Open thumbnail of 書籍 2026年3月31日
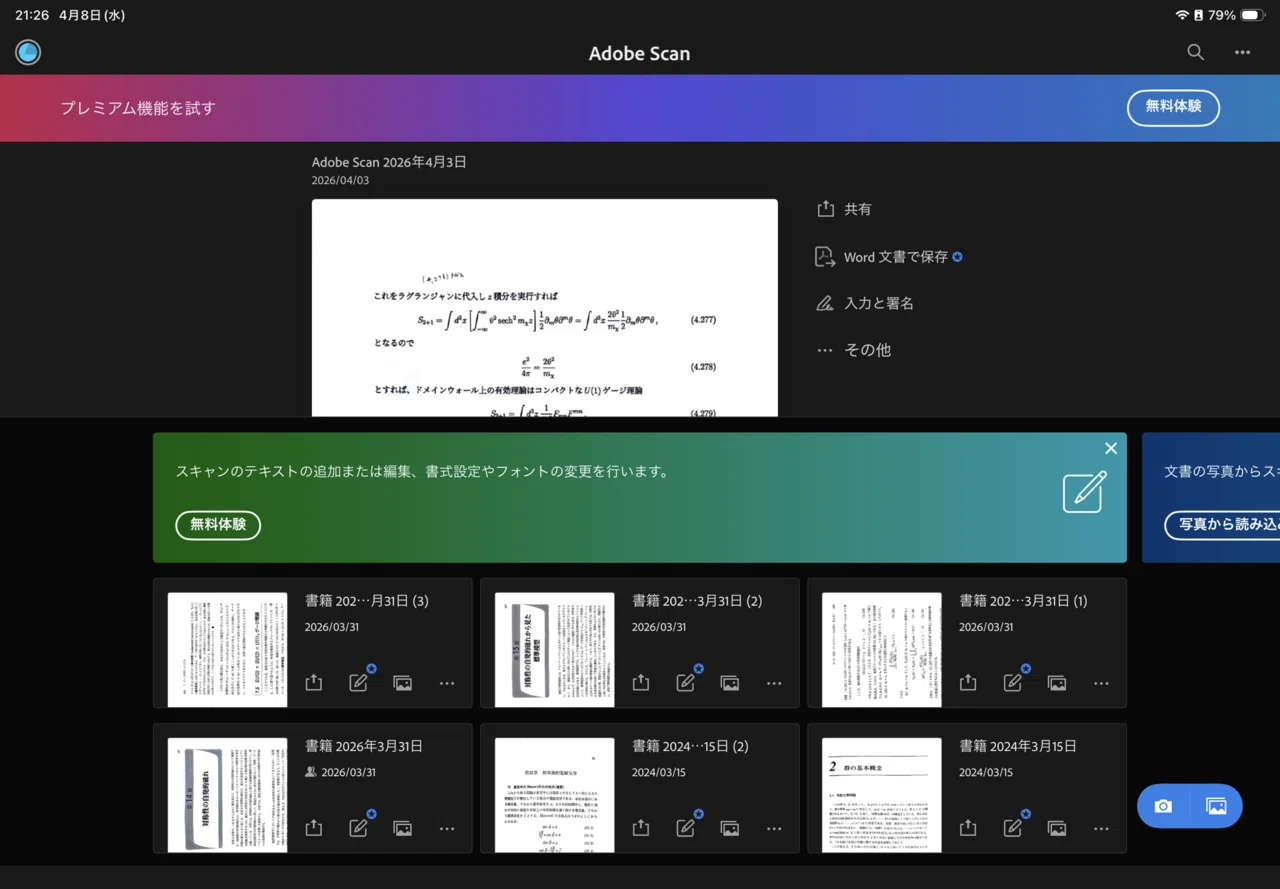This screenshot has width=1280, height=889. [x=227, y=795]
